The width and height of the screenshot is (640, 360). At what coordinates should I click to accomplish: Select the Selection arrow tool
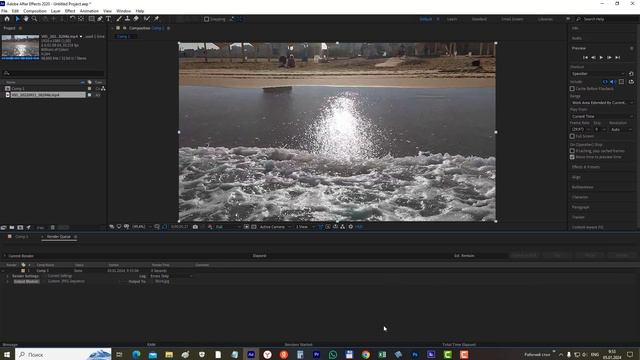(x=17, y=19)
